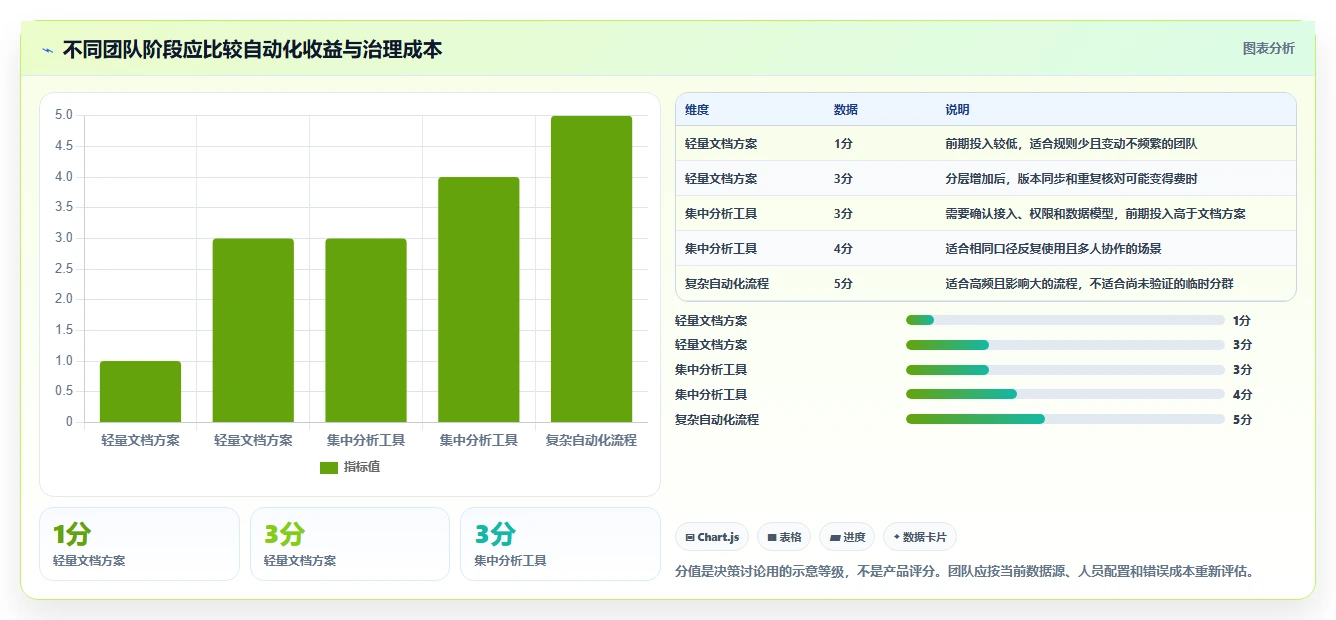Select the 表格 chip
1336x620 pixels.
(784, 537)
